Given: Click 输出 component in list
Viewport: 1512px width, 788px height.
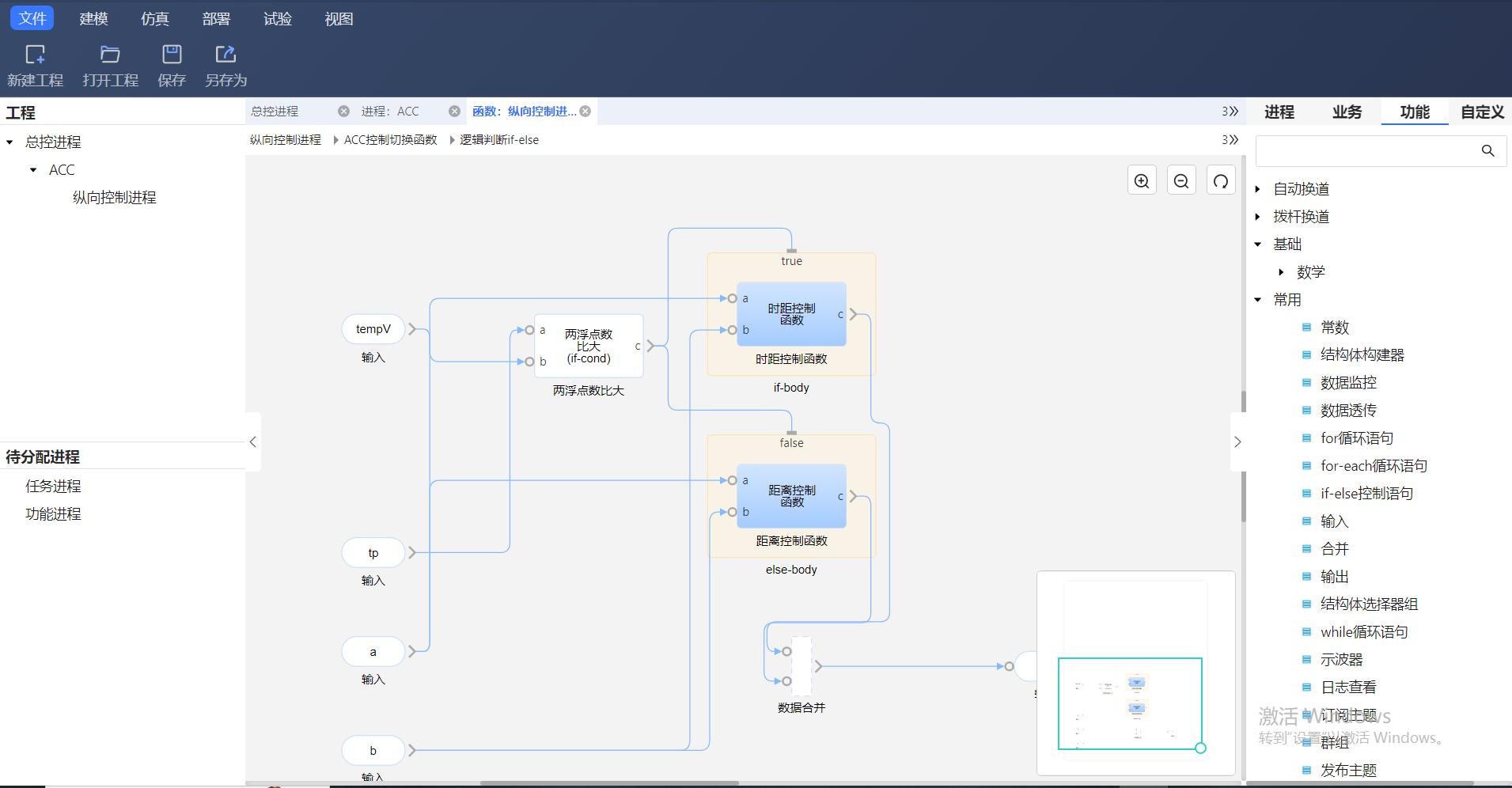Looking at the screenshot, I should [1334, 577].
